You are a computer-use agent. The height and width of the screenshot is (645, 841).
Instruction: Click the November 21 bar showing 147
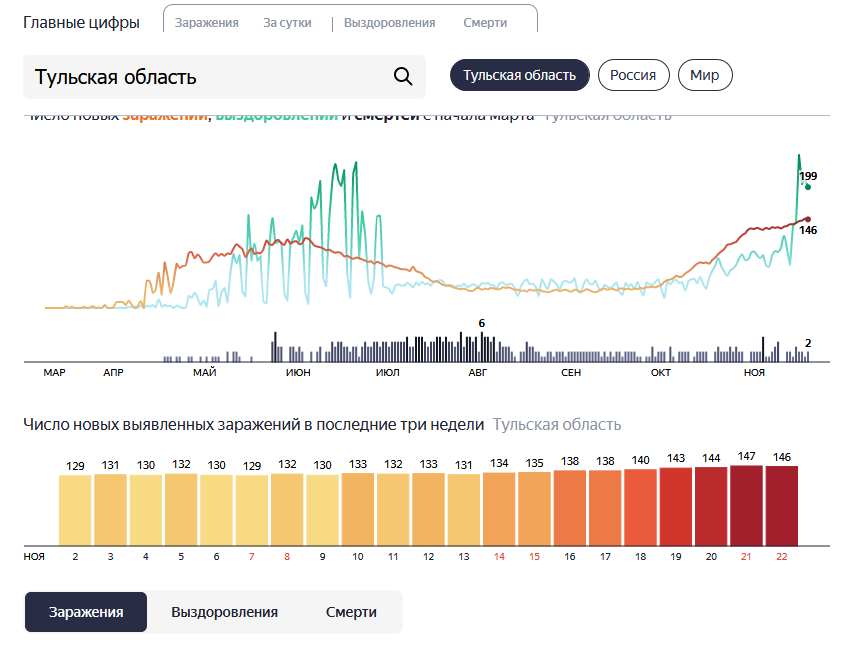746,506
